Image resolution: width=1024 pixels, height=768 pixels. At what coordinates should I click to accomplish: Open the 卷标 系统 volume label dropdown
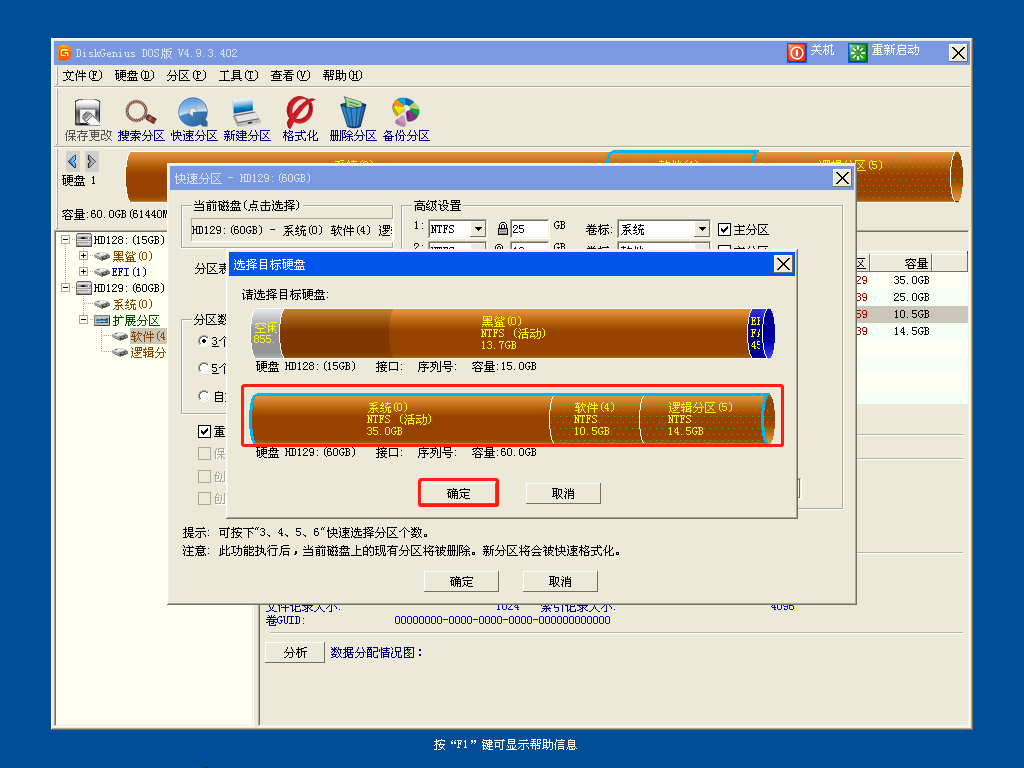point(701,229)
